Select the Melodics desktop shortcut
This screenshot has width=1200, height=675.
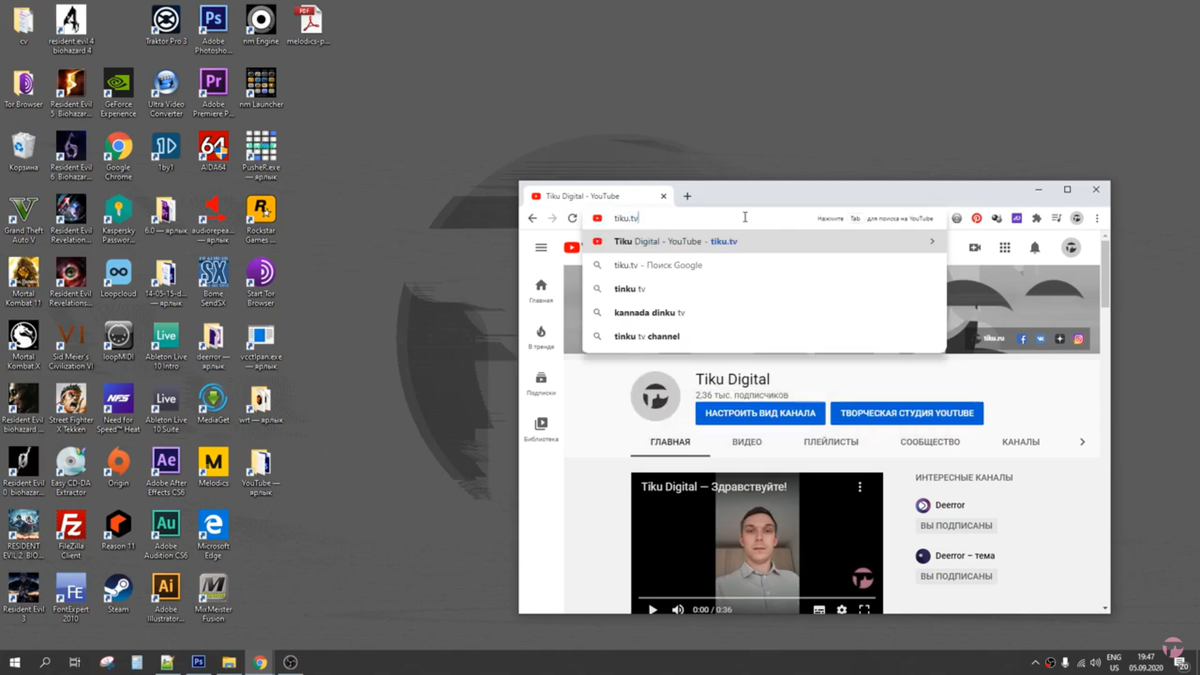click(213, 467)
